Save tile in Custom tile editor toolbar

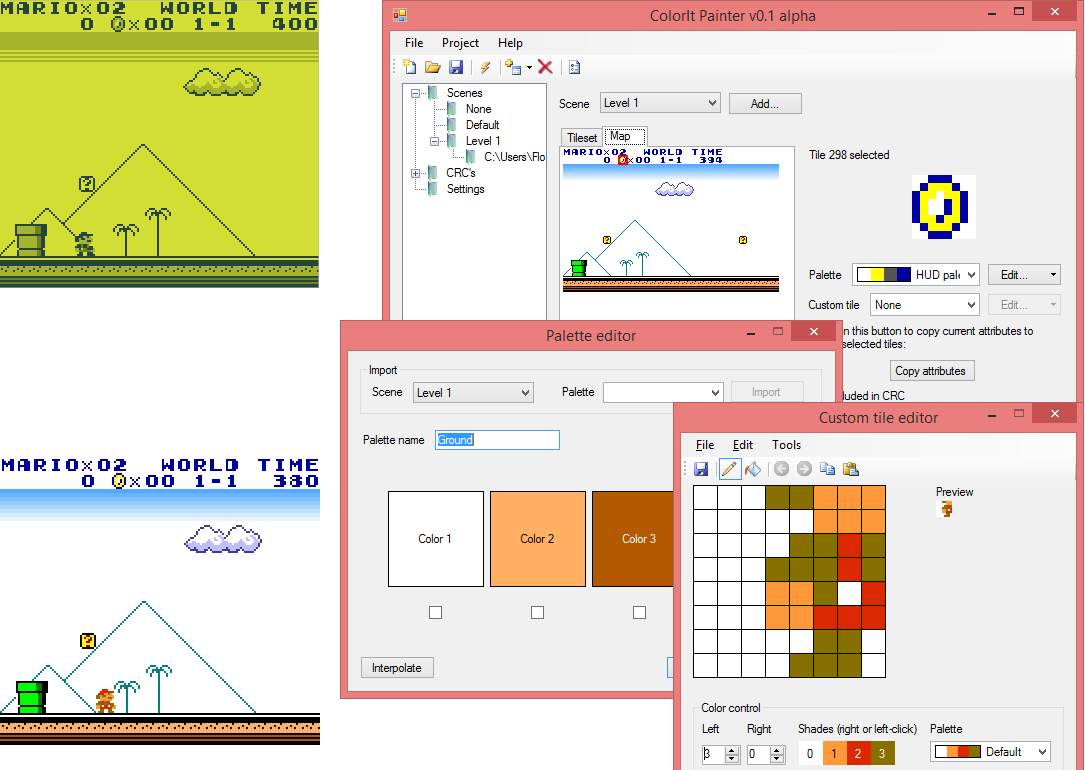[701, 469]
